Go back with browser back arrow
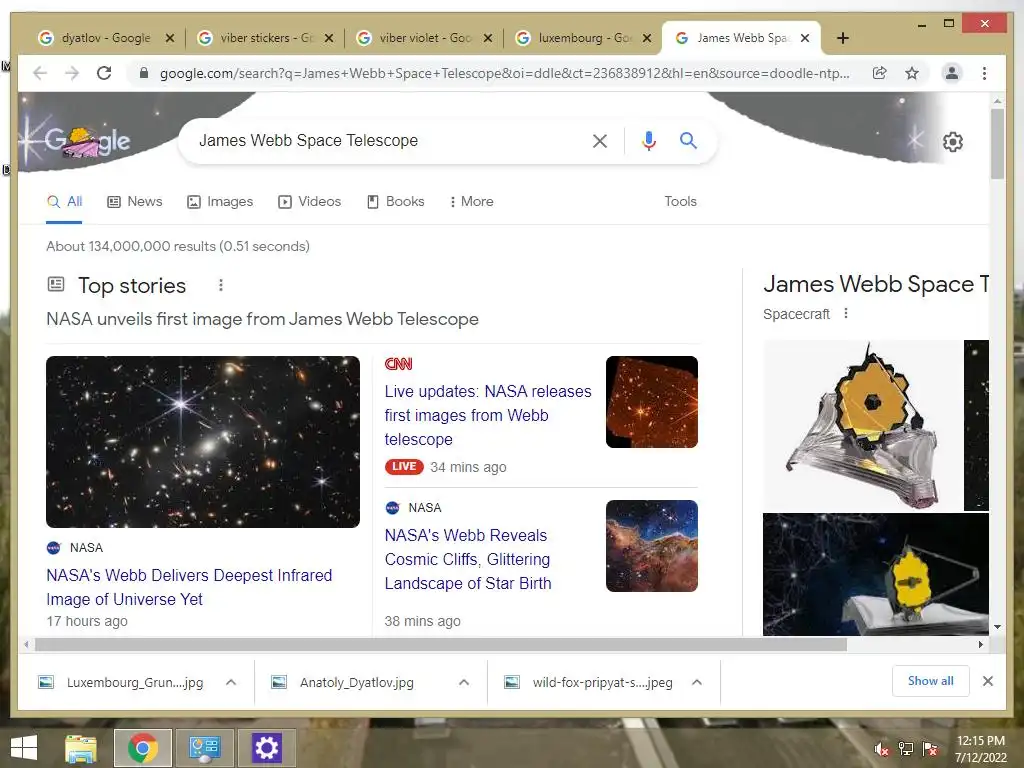This screenshot has width=1024, height=768. click(x=40, y=73)
